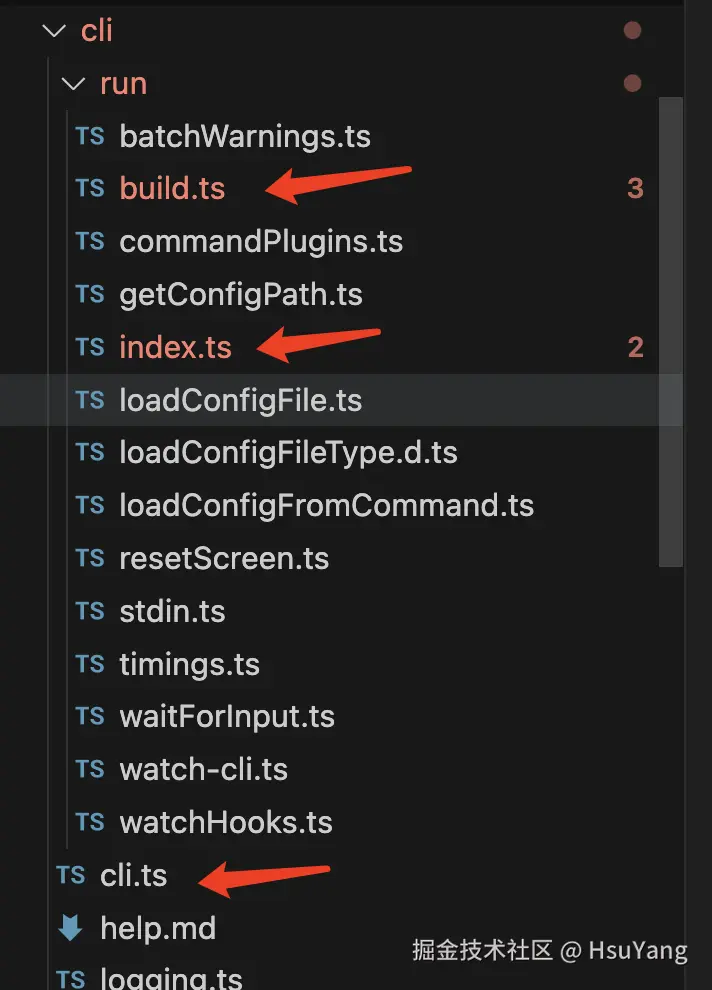712x990 pixels.
Task: Collapse the cli folder chevron
Action: click(54, 31)
